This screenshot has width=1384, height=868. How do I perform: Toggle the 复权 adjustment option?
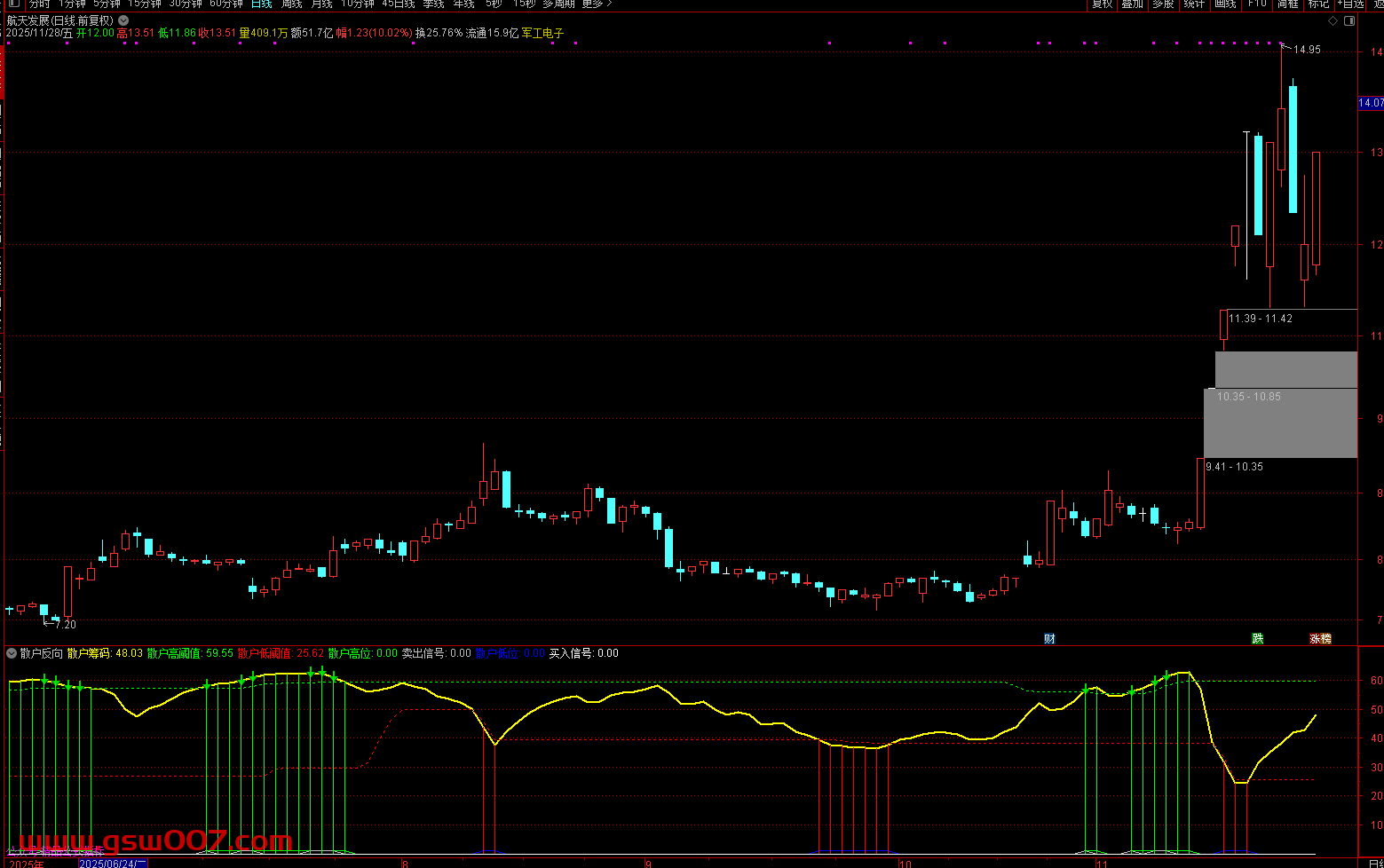click(x=1102, y=4)
